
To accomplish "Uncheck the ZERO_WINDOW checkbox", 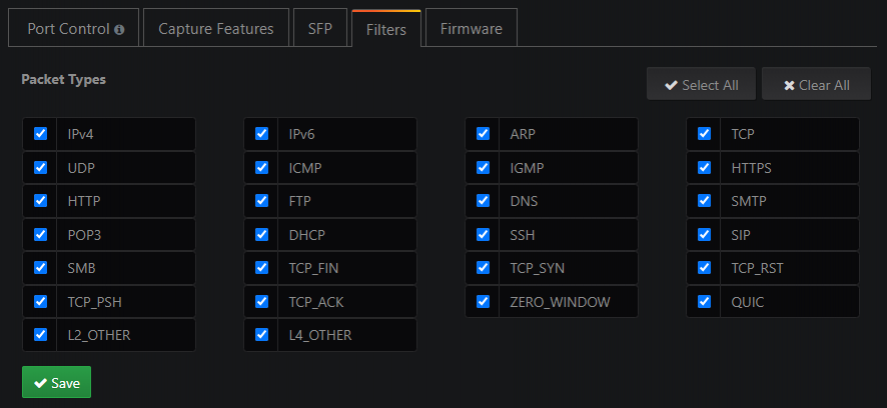I will pos(483,301).
